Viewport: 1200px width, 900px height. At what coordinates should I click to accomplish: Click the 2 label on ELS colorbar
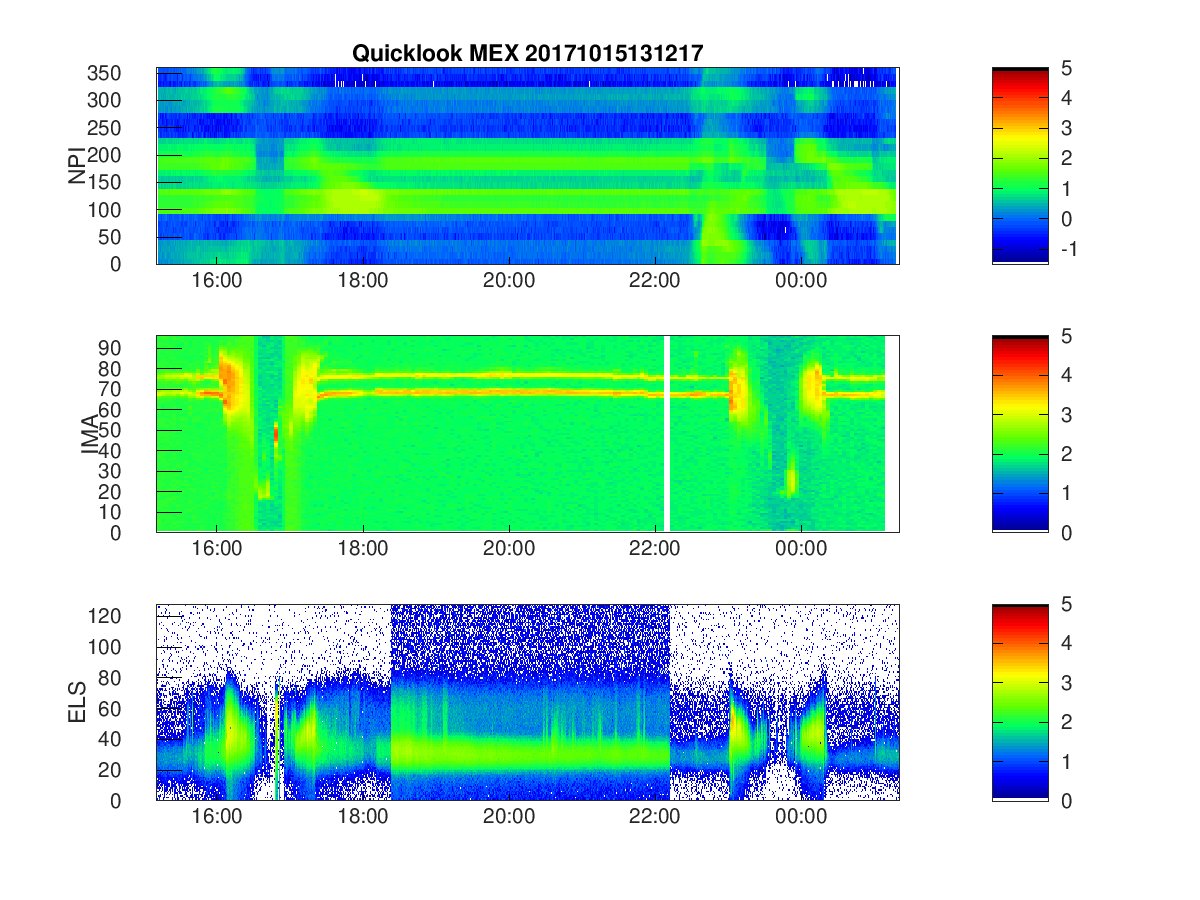coord(1066,722)
